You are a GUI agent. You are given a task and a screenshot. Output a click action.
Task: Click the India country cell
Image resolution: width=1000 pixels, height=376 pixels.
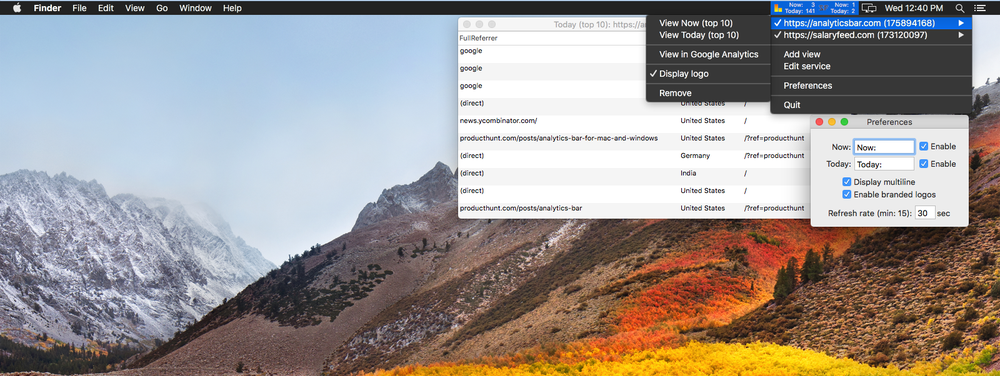coord(688,173)
